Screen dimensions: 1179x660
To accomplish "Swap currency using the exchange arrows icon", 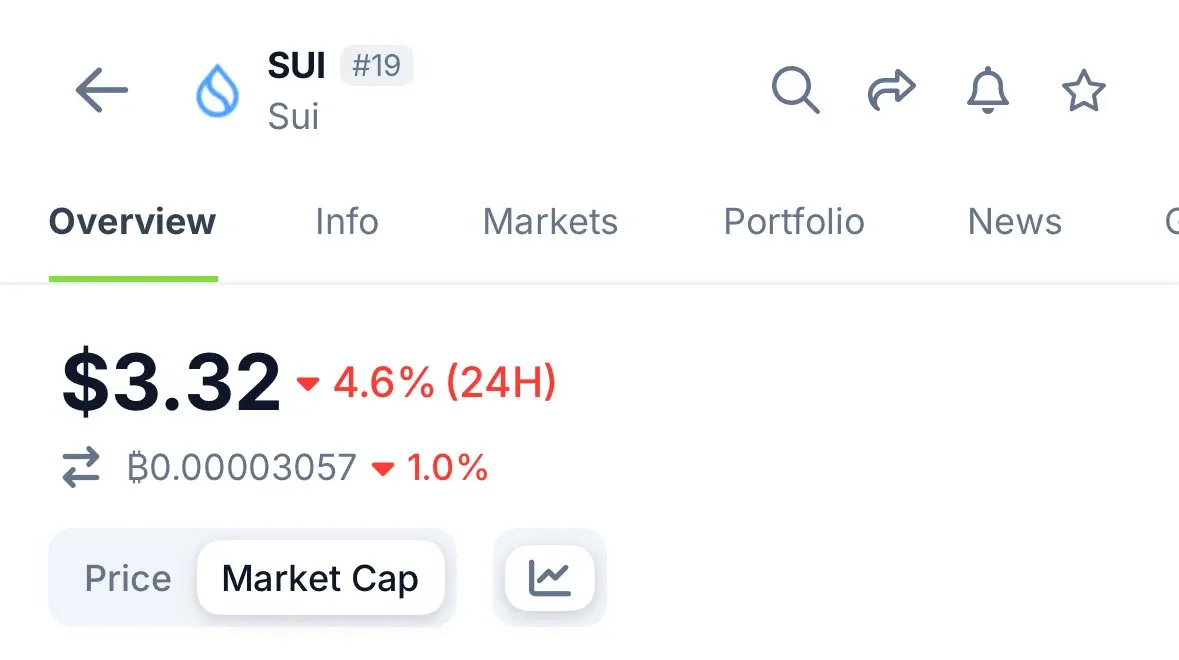I will tap(81, 467).
